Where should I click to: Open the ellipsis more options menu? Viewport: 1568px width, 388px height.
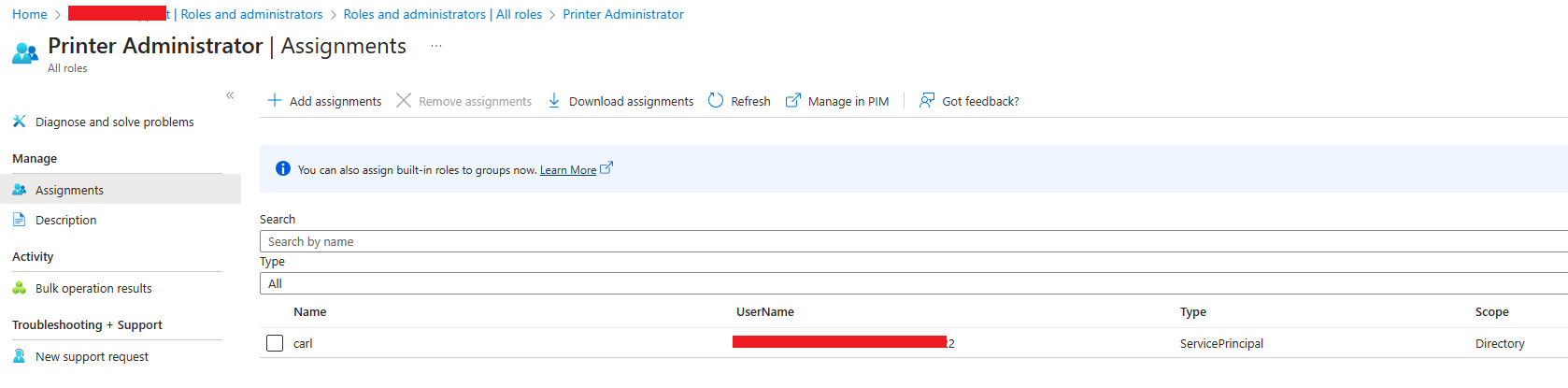pyautogui.click(x=436, y=46)
